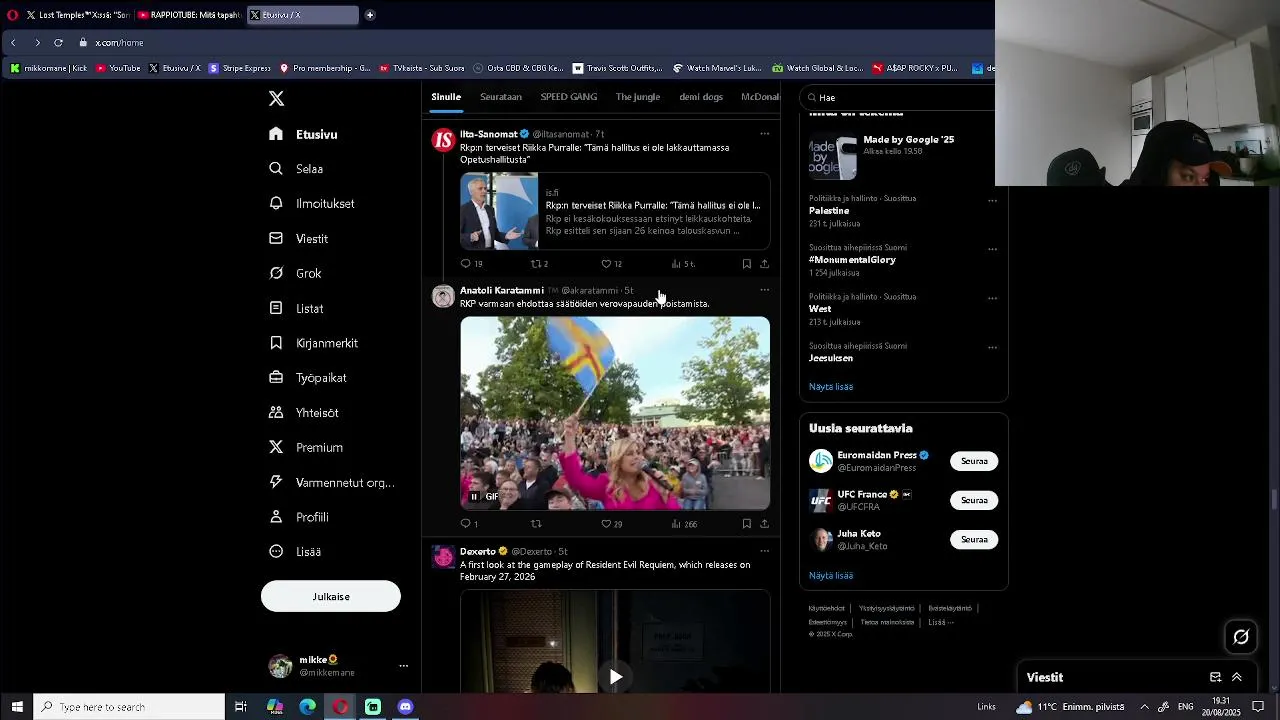Click the X logo in sidebar

[x=277, y=98]
